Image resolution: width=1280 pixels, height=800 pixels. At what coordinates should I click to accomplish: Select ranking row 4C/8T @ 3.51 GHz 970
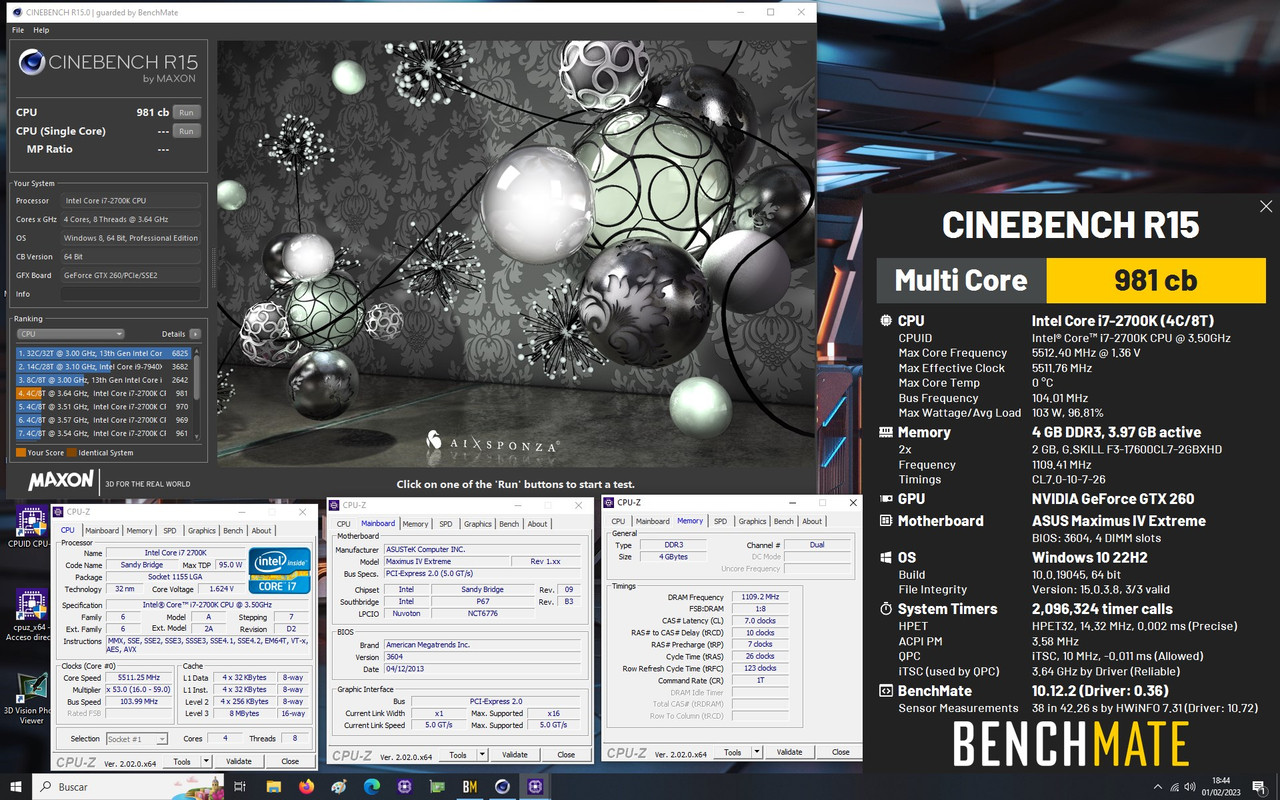[103, 407]
